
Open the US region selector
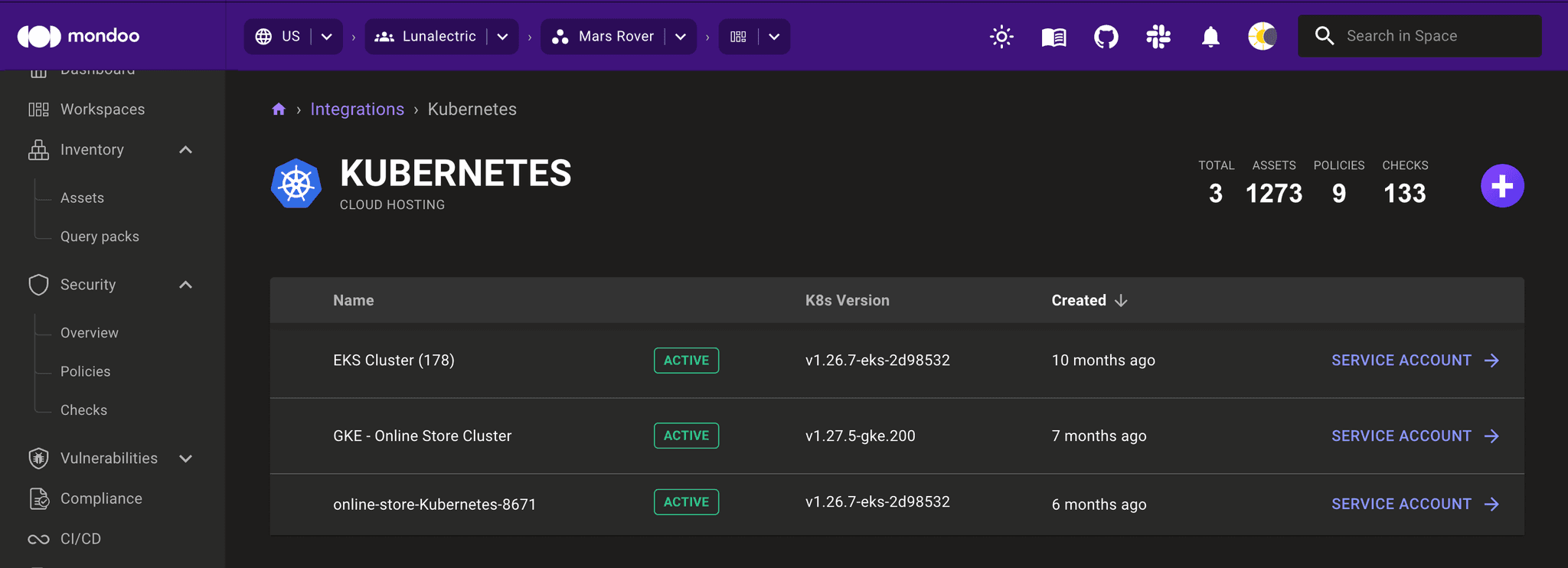[x=278, y=36]
